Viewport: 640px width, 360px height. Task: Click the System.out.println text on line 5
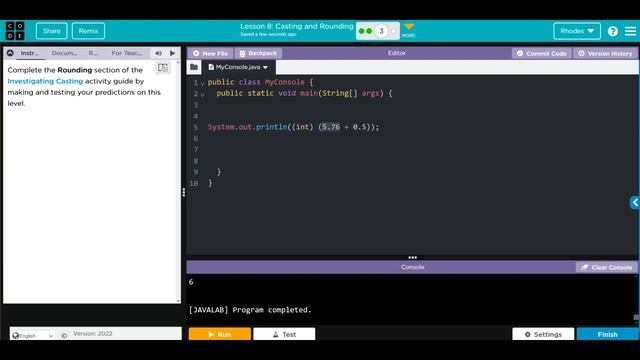[248, 127]
